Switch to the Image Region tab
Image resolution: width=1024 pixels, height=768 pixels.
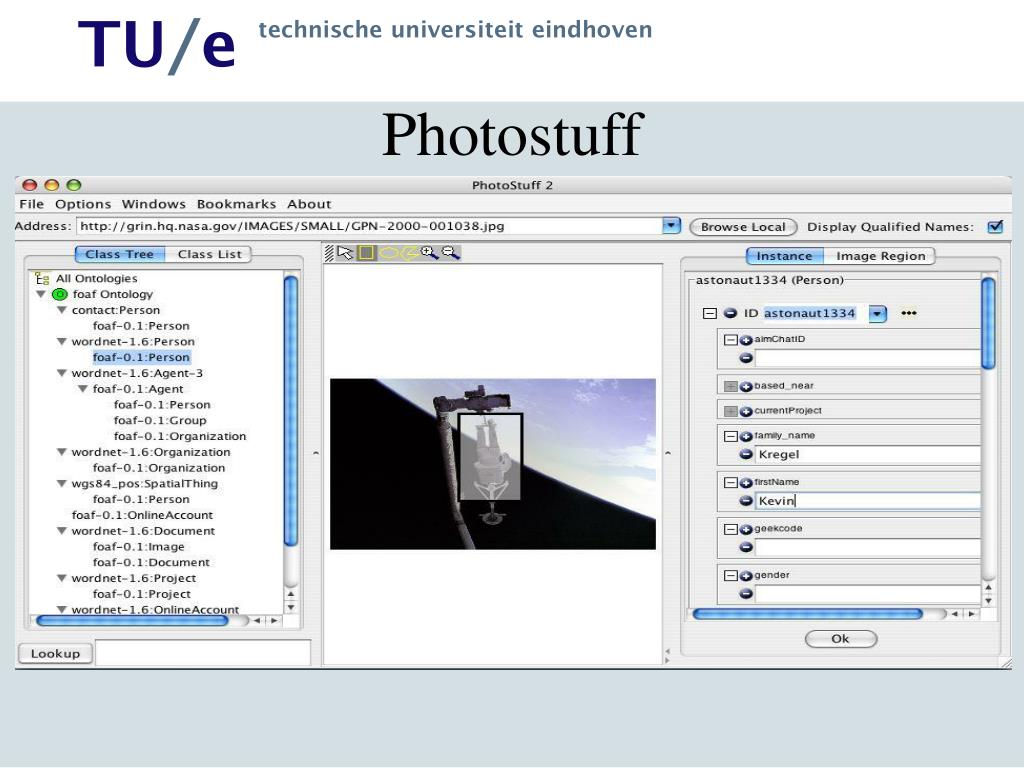pos(880,256)
